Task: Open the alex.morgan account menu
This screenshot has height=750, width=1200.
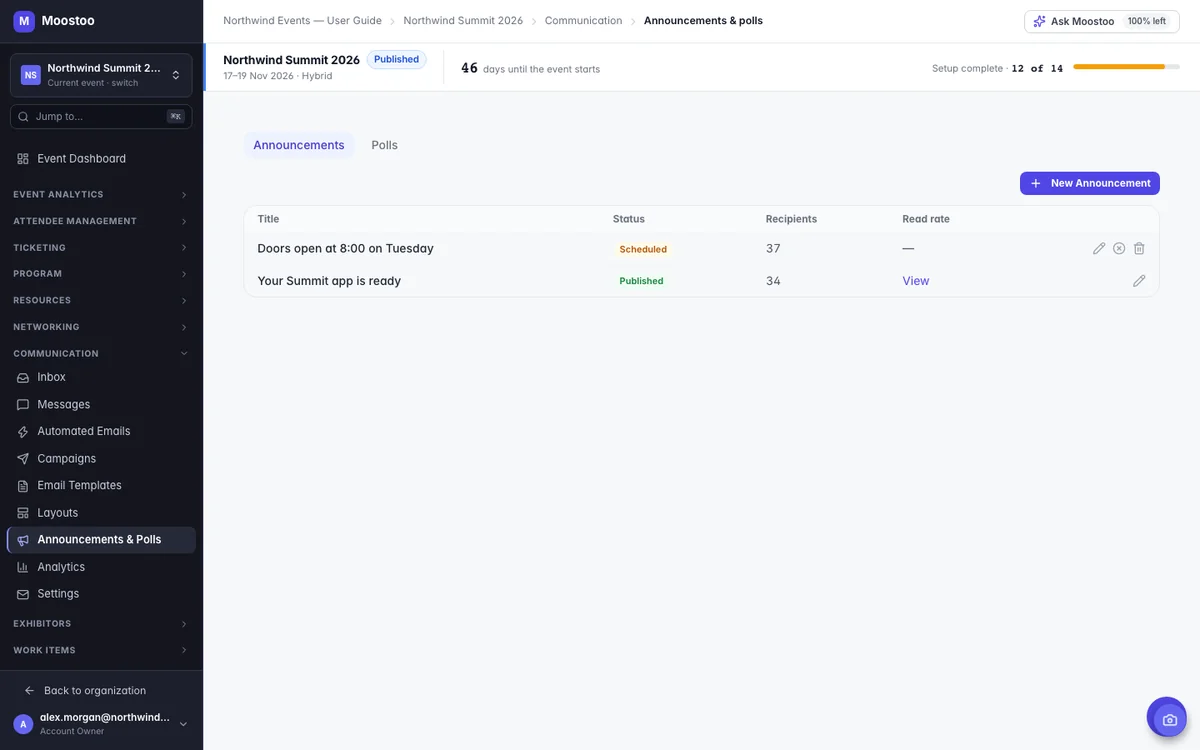Action: point(101,724)
